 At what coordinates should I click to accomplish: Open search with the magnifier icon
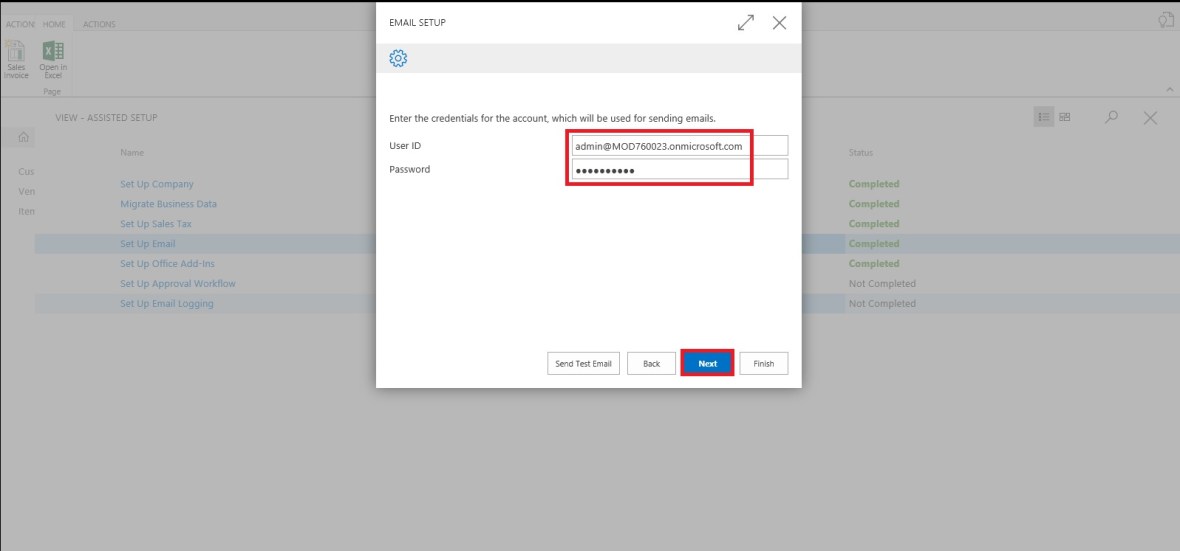(x=1111, y=117)
